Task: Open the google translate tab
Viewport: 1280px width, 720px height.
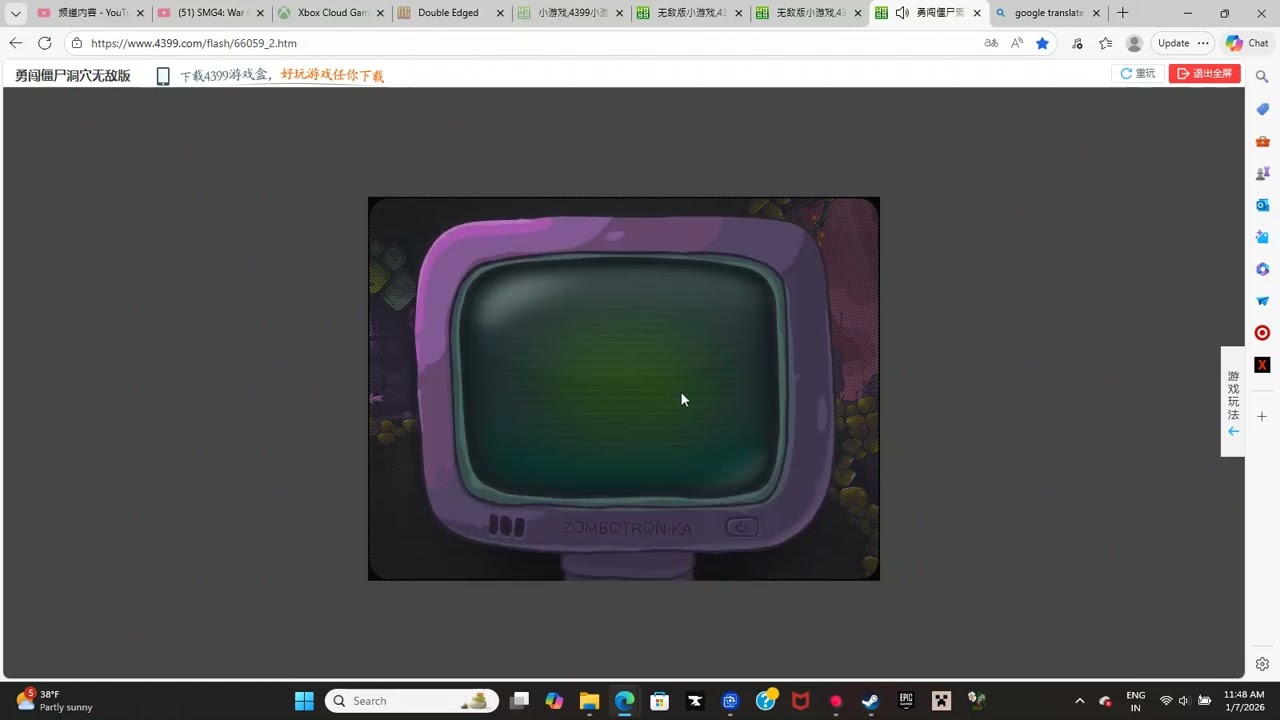Action: click(x=1048, y=13)
